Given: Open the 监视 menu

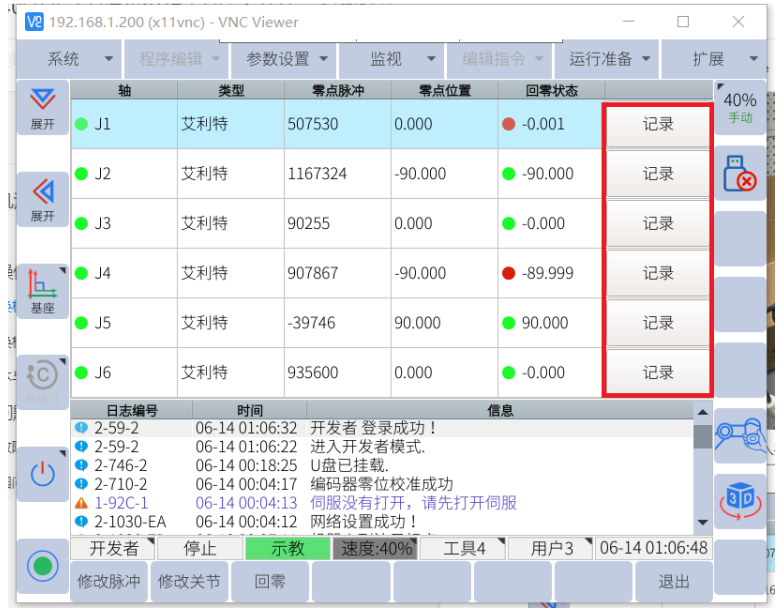Looking at the screenshot, I should [x=394, y=59].
